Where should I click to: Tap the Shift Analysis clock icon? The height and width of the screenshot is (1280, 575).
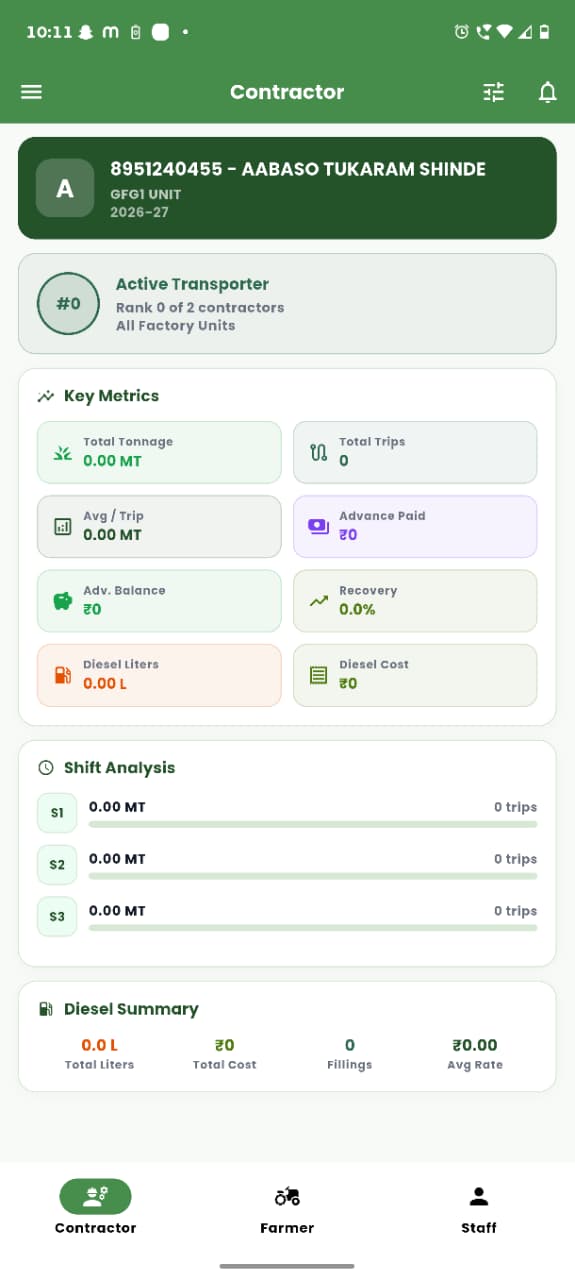coord(45,768)
